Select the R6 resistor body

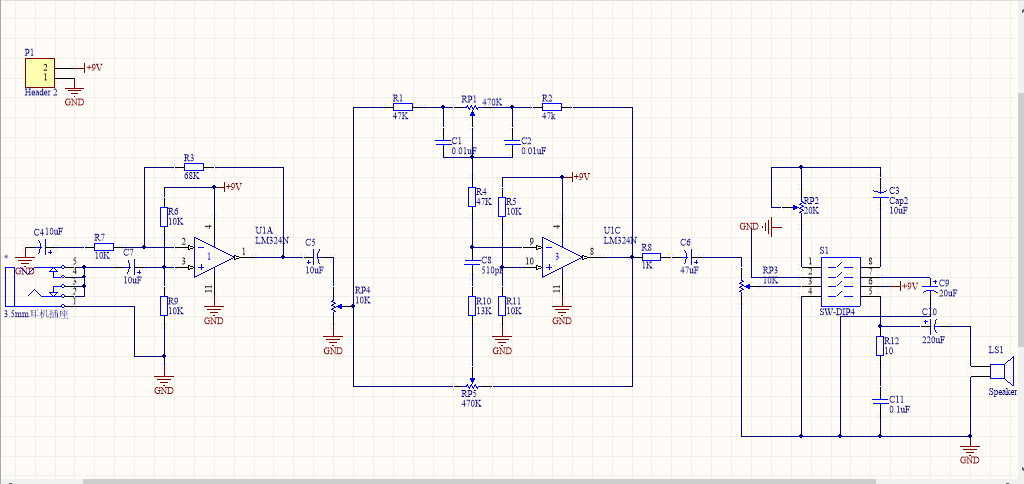point(164,217)
